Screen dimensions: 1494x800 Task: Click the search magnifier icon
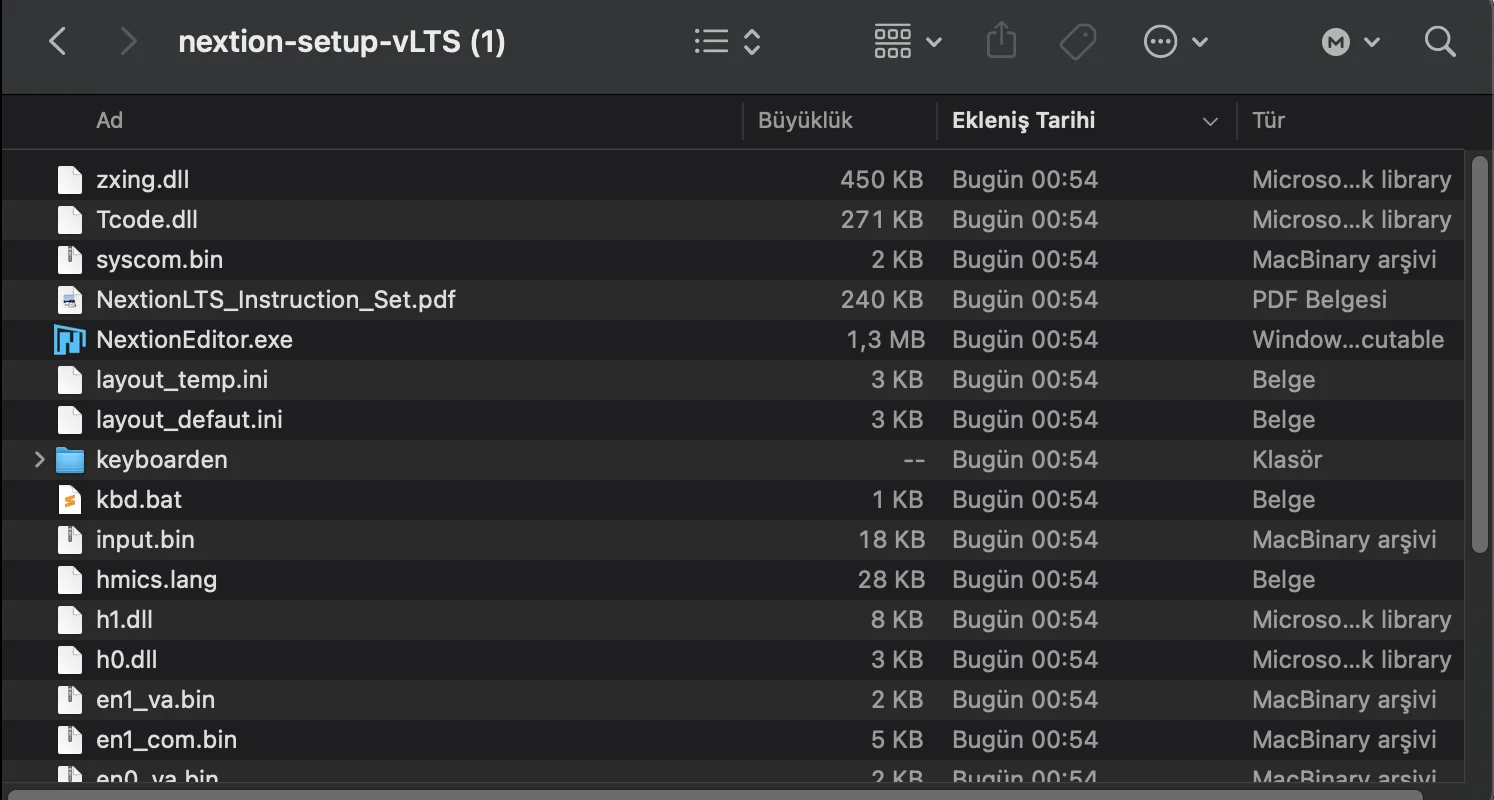click(1439, 42)
